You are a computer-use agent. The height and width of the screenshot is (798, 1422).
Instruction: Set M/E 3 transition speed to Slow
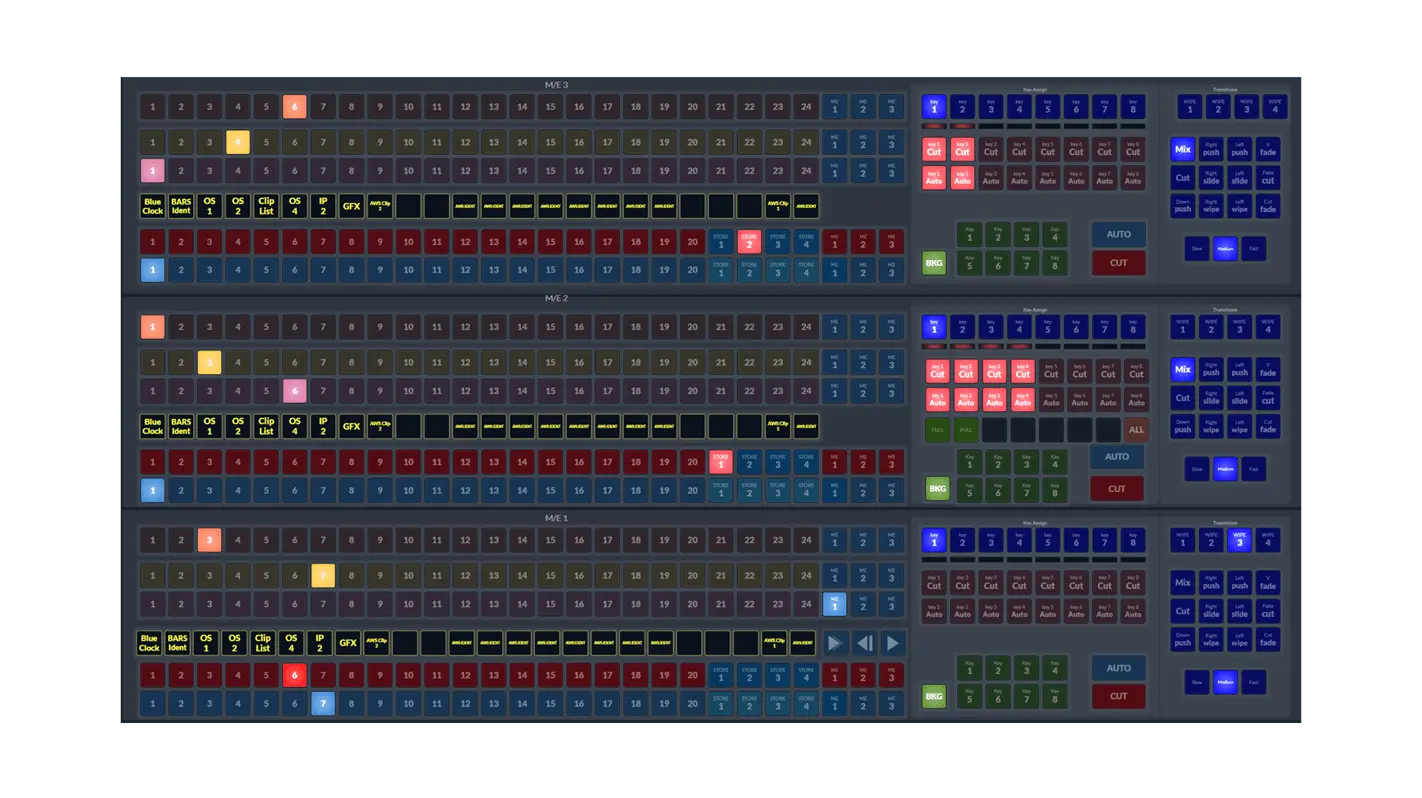pyautogui.click(x=1197, y=249)
